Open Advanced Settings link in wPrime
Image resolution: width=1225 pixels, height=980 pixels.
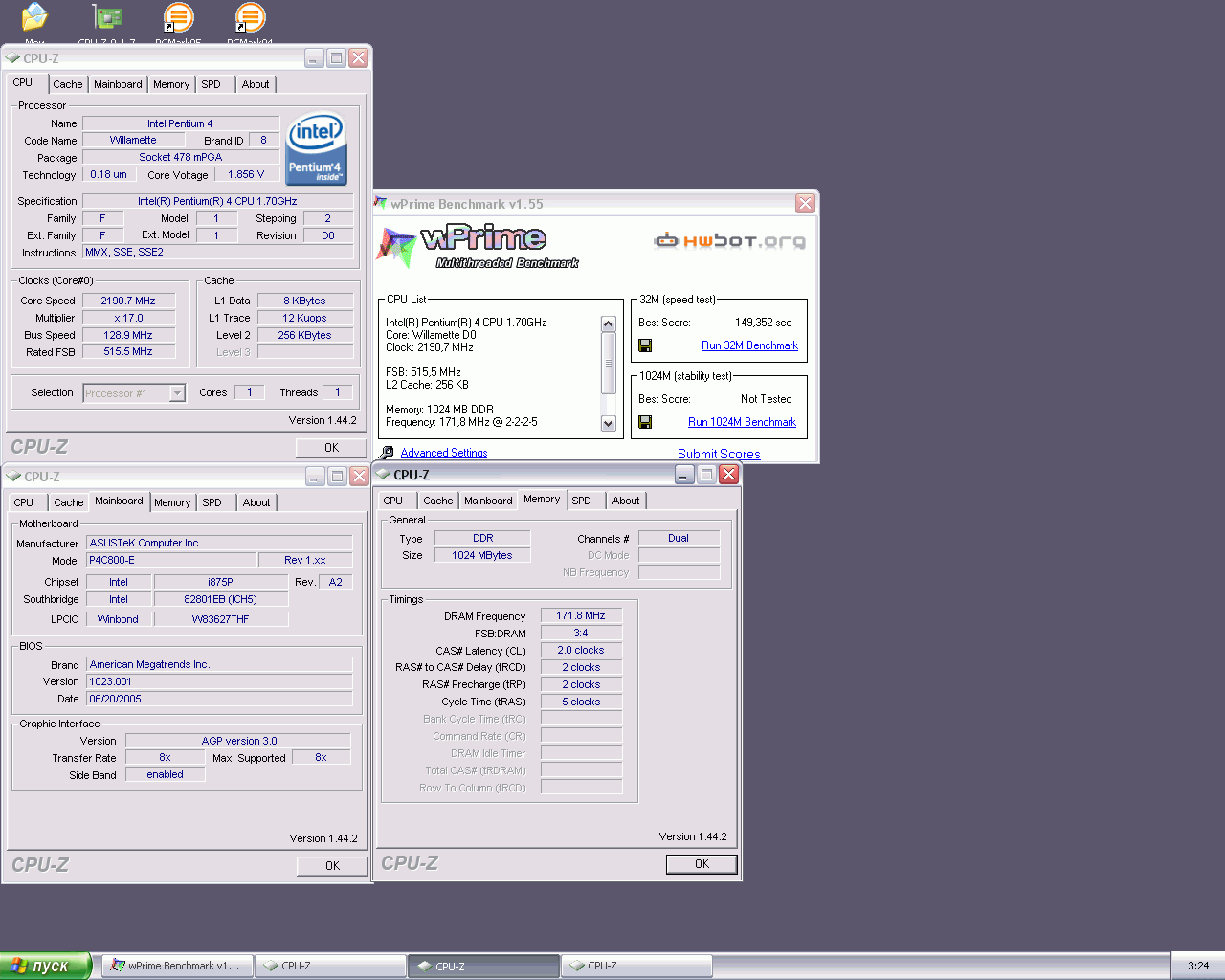pyautogui.click(x=444, y=453)
